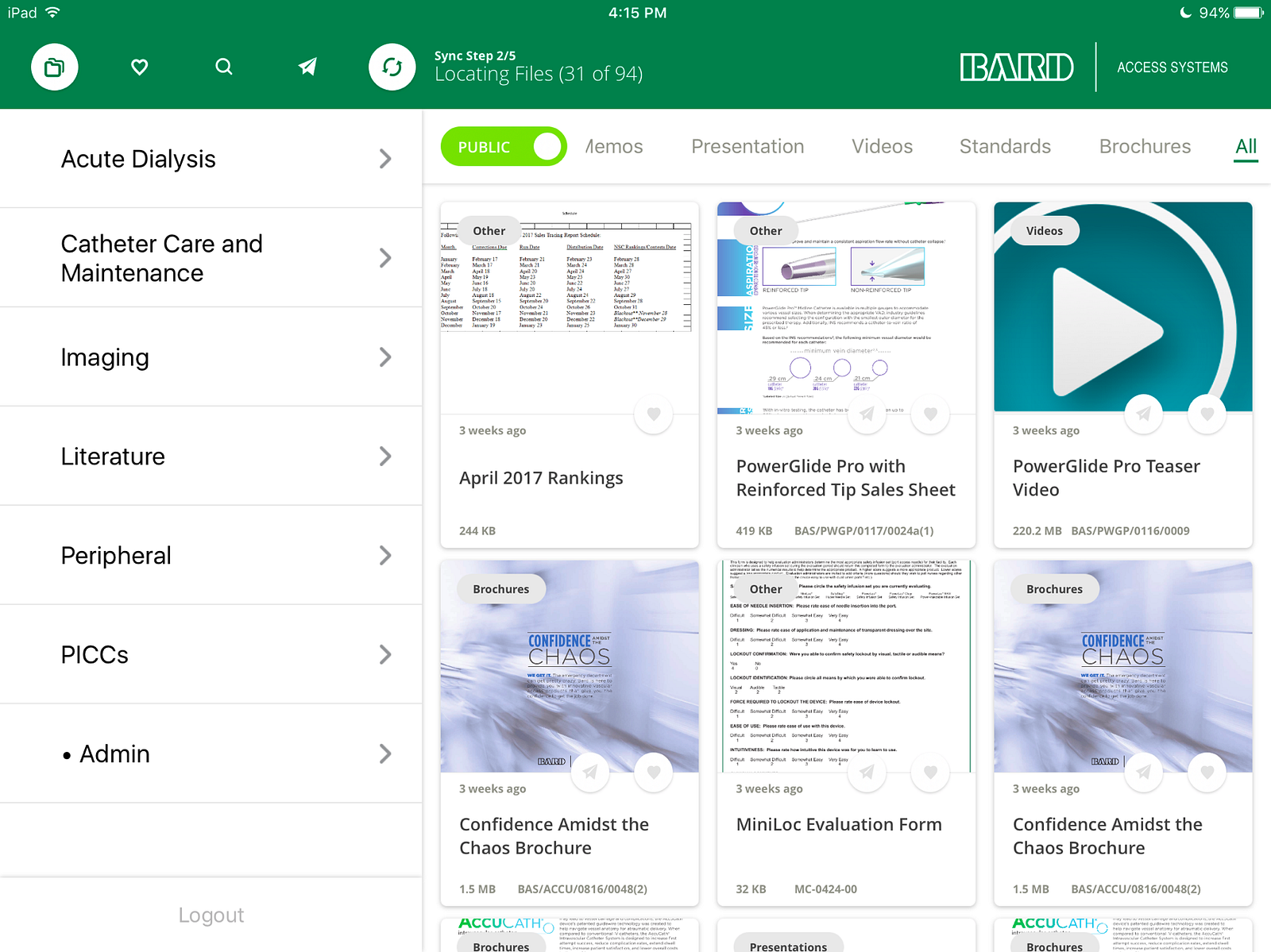This screenshot has width=1271, height=952.
Task: Click the 4:15 PM clock
Action: (637, 13)
